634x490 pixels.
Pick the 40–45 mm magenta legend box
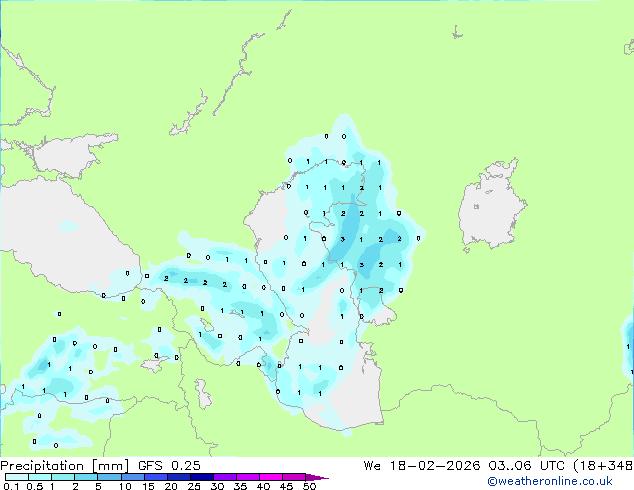(271, 477)
